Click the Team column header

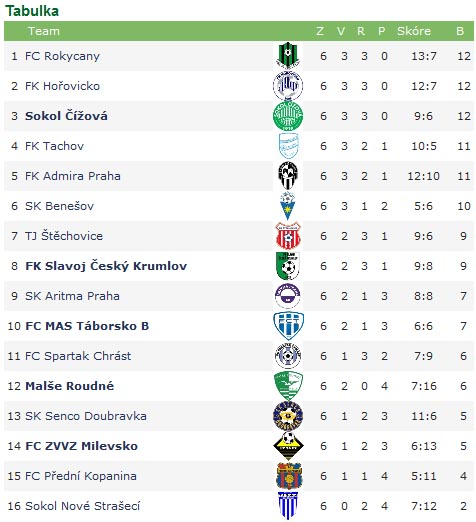tap(44, 31)
